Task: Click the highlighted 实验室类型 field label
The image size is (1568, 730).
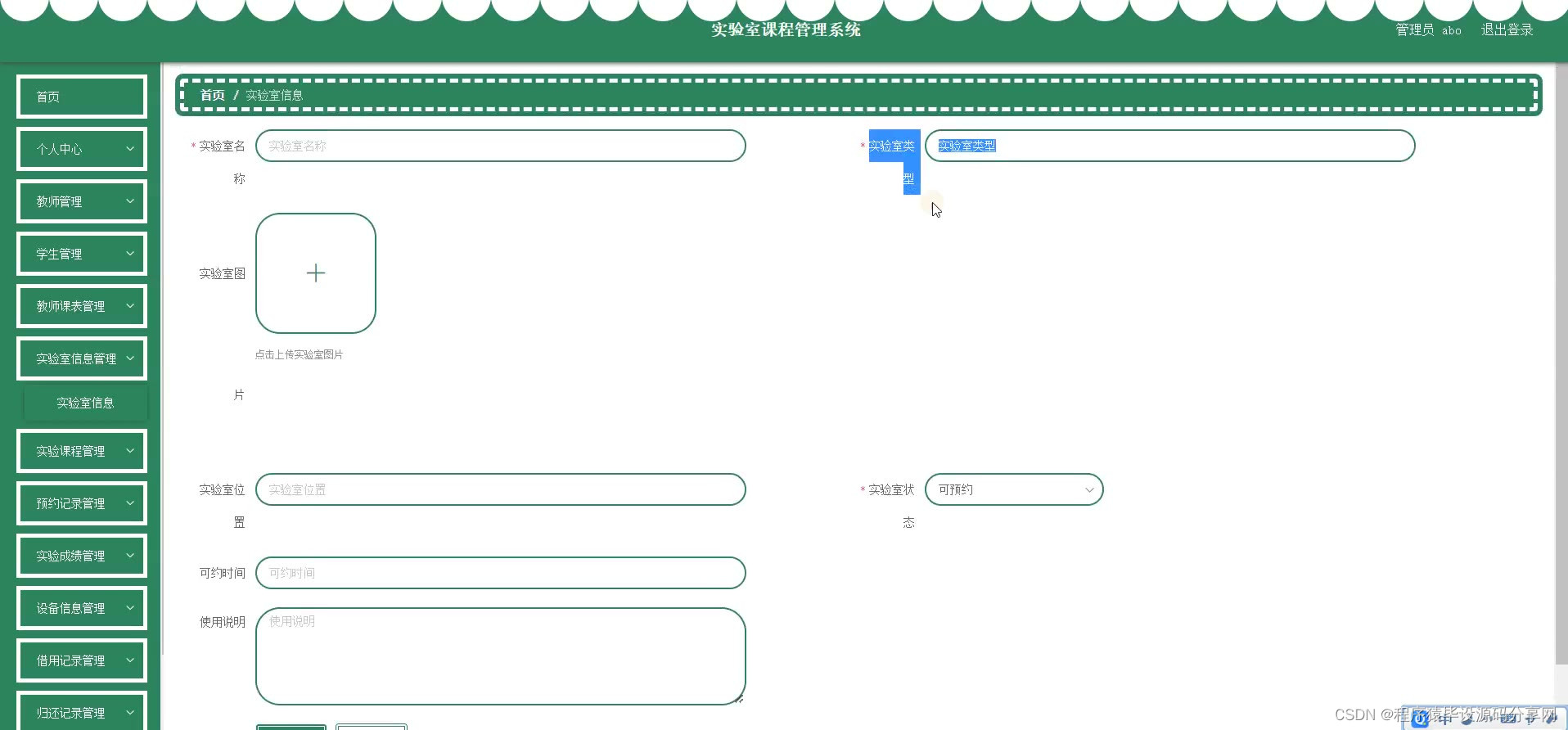Action: tap(894, 162)
